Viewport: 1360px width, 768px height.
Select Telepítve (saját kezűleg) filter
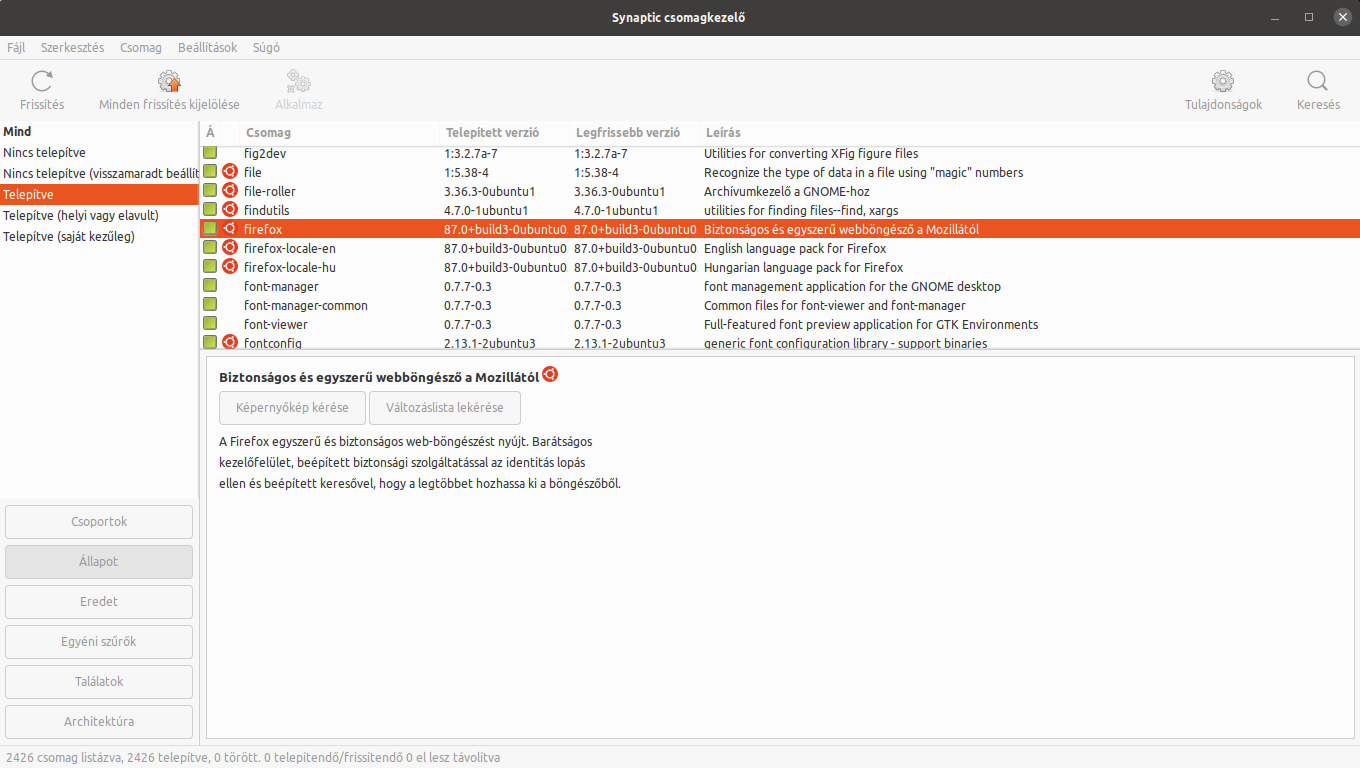tap(99, 237)
